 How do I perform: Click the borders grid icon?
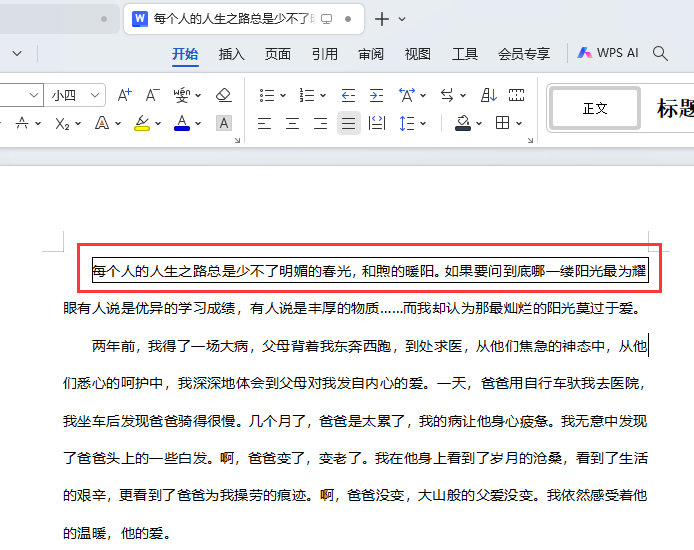click(502, 123)
